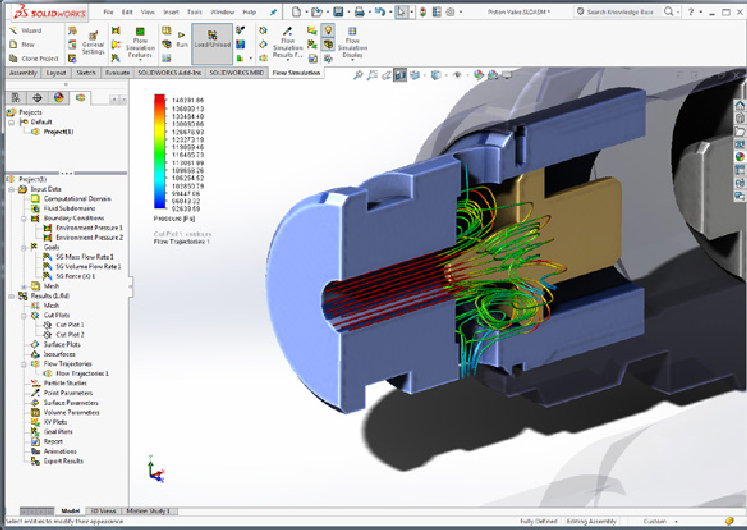The image size is (747, 530).
Task: Collapse the Input Data node
Action: pyautogui.click(x=11, y=190)
